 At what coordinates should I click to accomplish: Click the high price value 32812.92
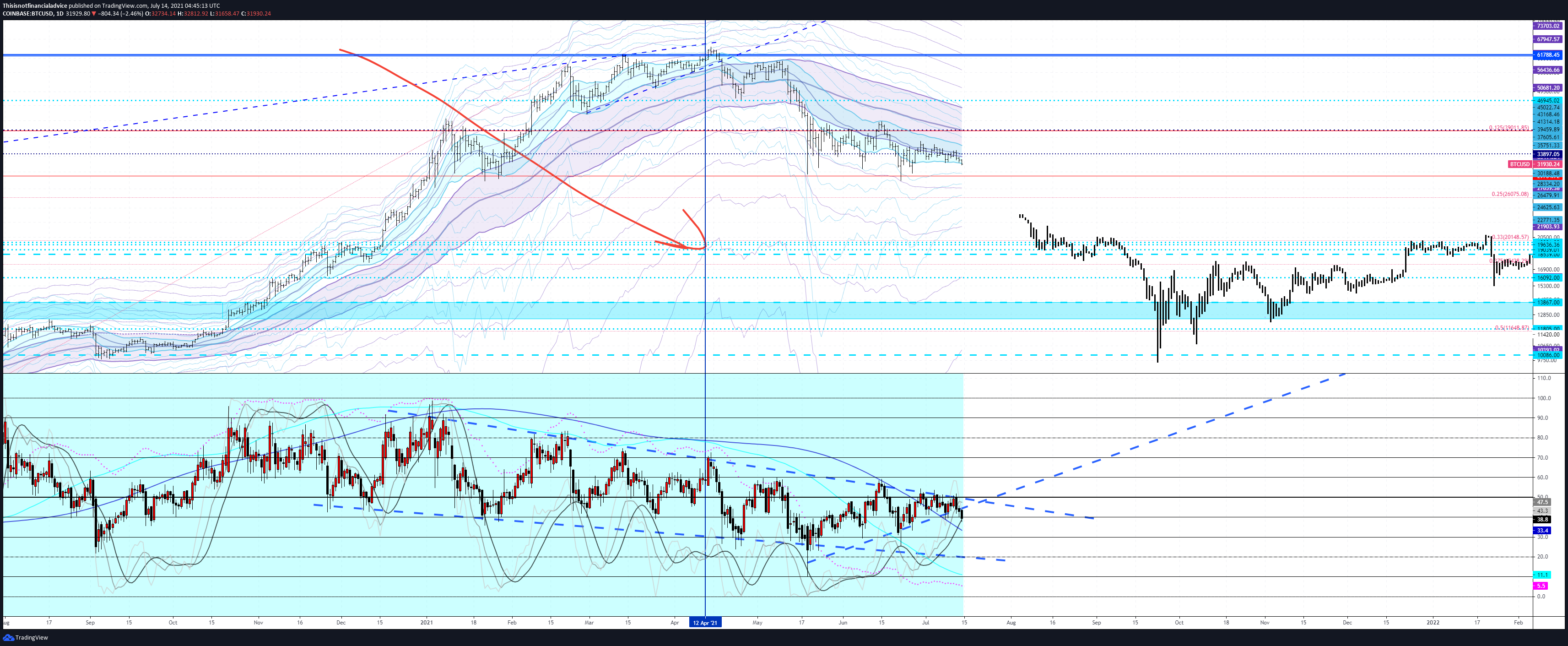196,13
